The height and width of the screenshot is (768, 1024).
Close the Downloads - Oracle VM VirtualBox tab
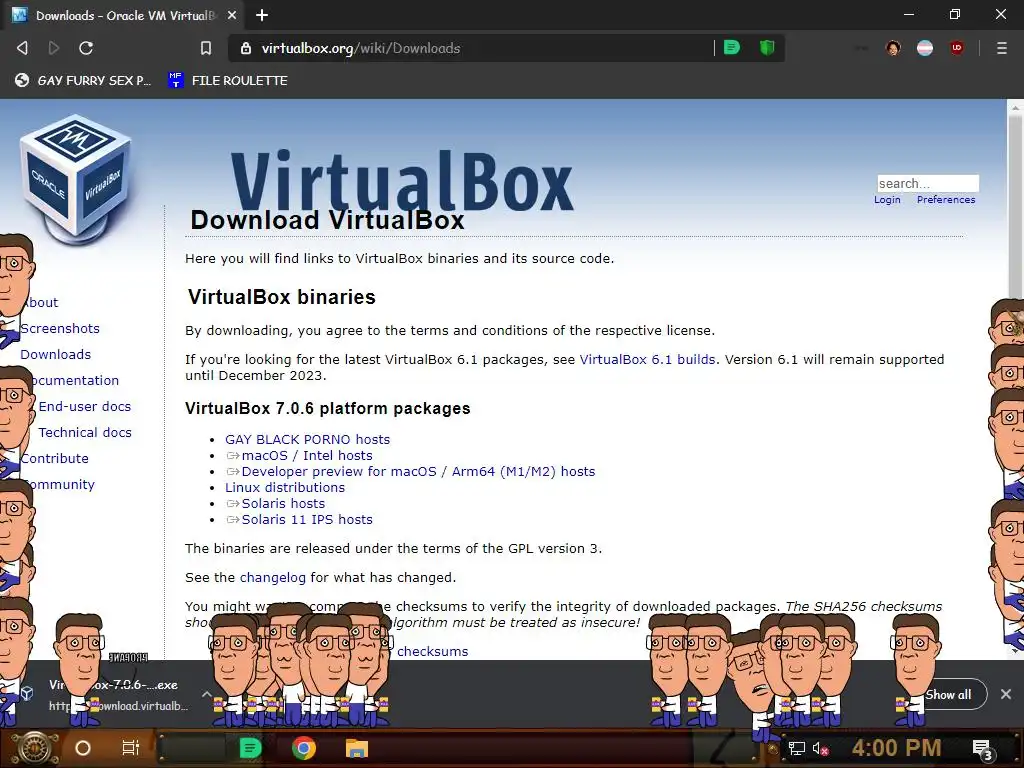point(232,15)
